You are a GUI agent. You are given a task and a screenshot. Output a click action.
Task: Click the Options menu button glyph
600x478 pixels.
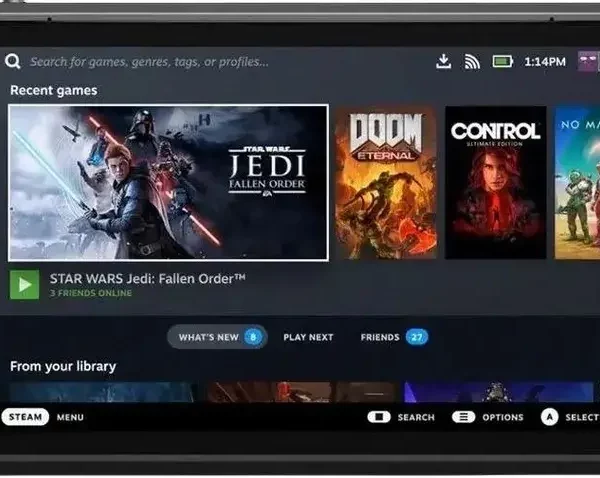pos(462,417)
